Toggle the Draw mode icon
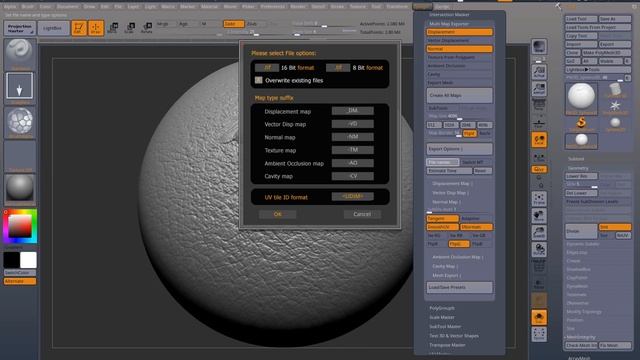The height and width of the screenshot is (360, 640). point(96,28)
